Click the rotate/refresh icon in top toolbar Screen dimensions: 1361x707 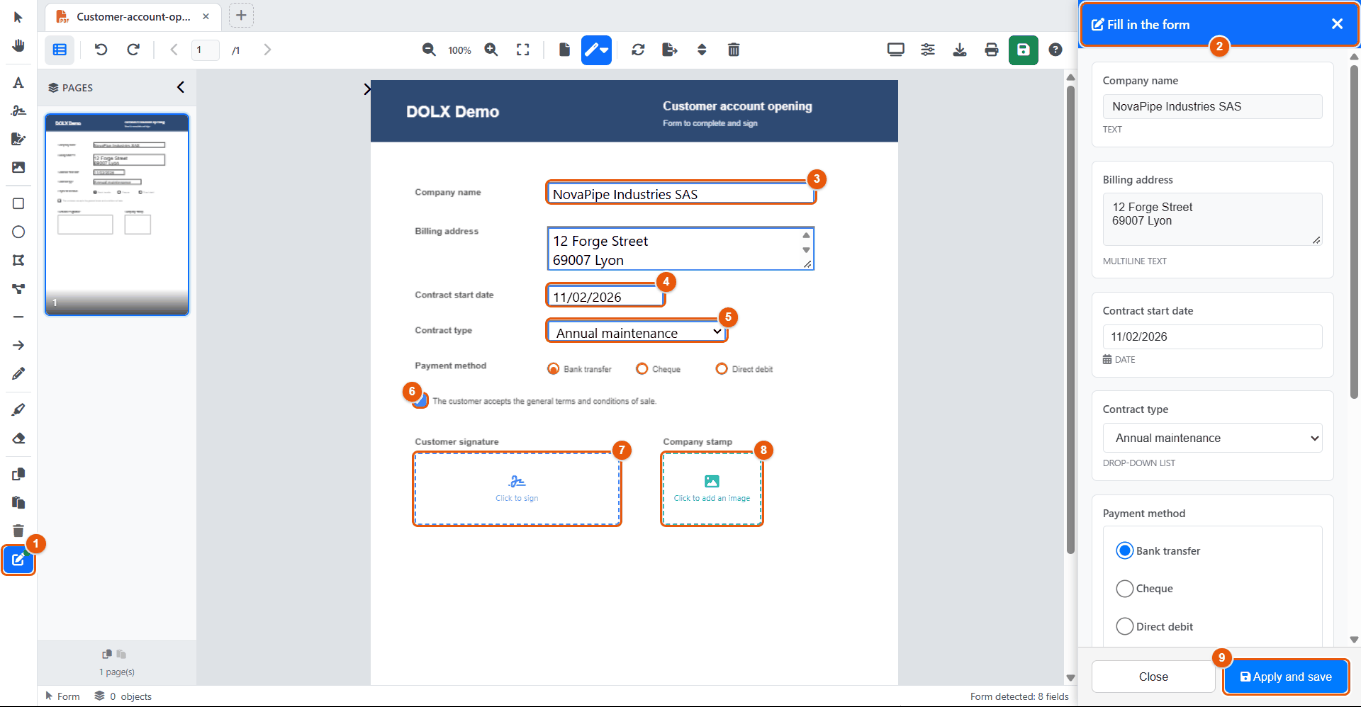(x=638, y=50)
